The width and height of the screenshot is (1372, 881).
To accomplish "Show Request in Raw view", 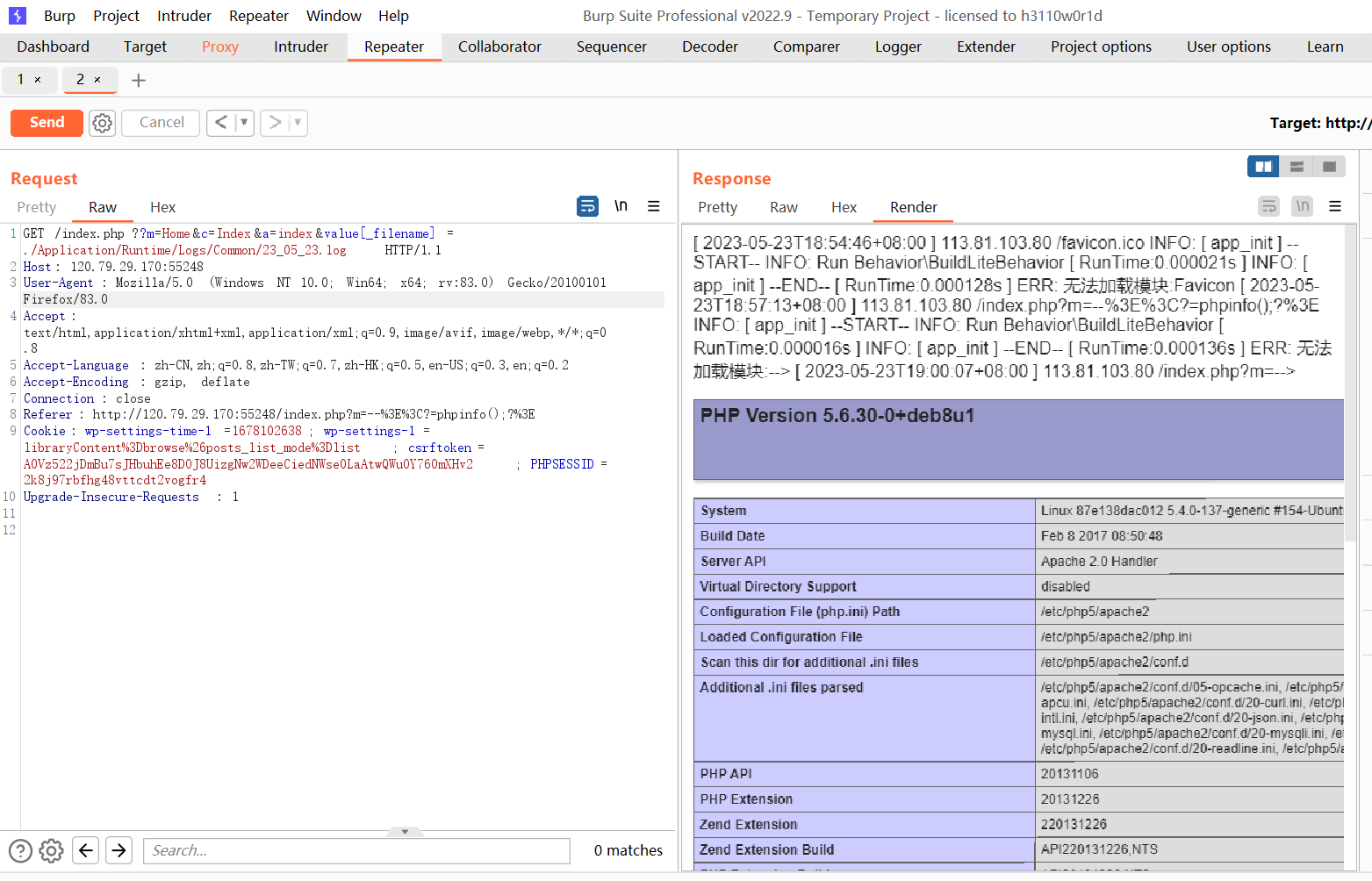I will pos(103,207).
